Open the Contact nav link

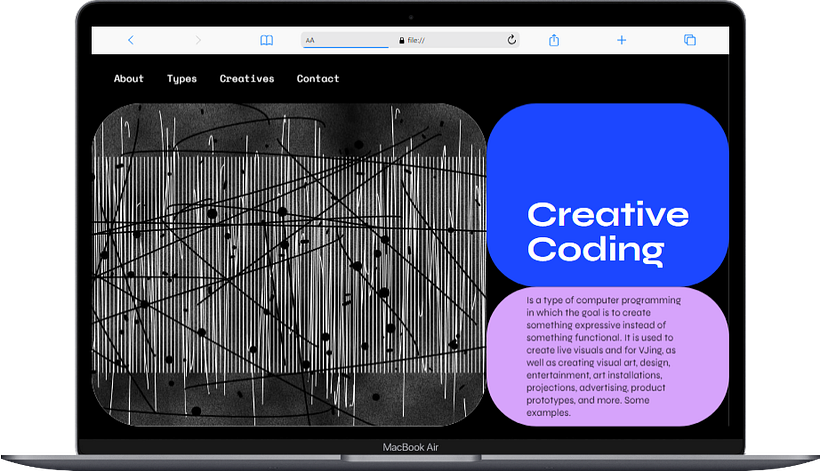pos(318,78)
